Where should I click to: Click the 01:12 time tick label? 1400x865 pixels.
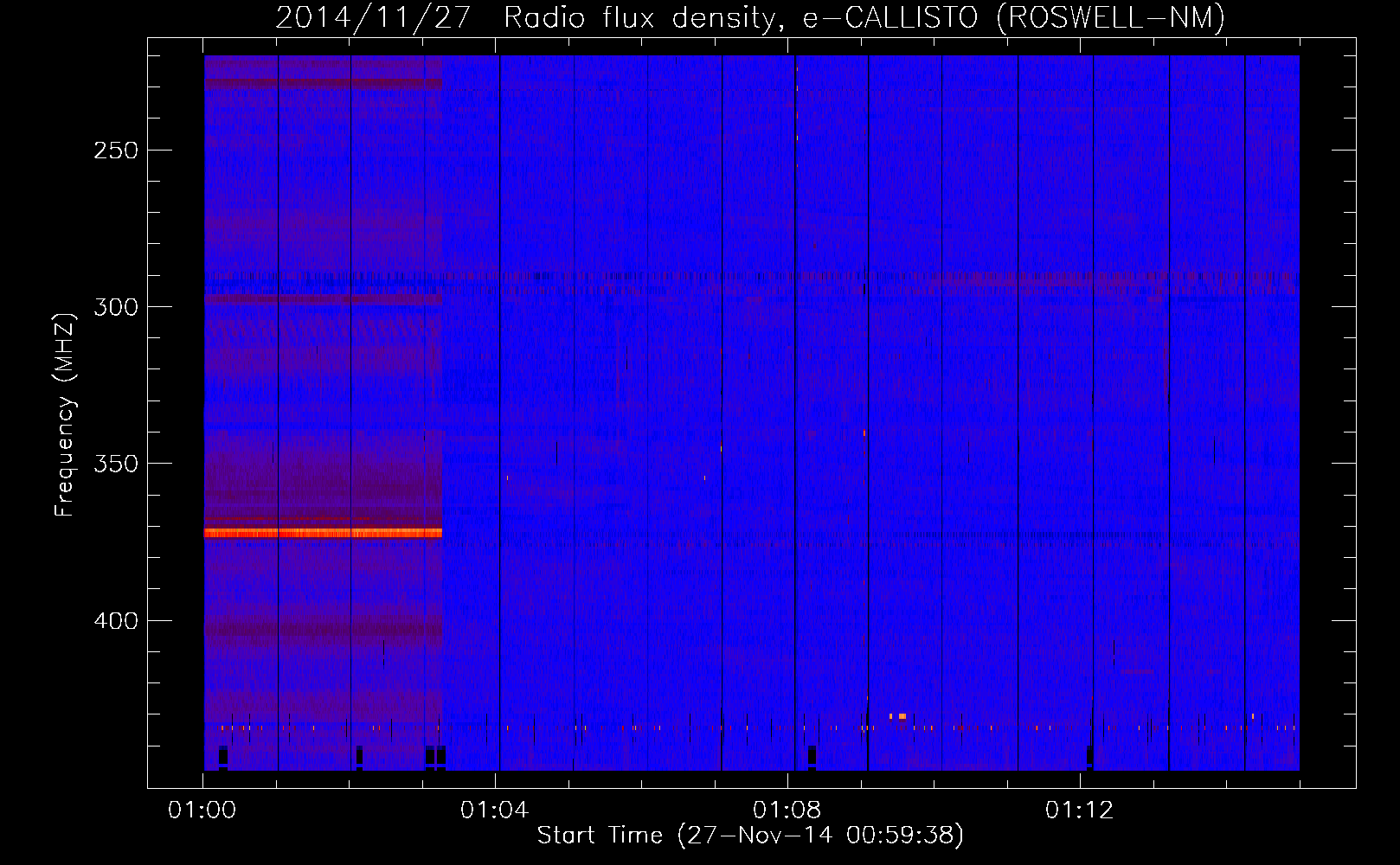coord(1080,811)
